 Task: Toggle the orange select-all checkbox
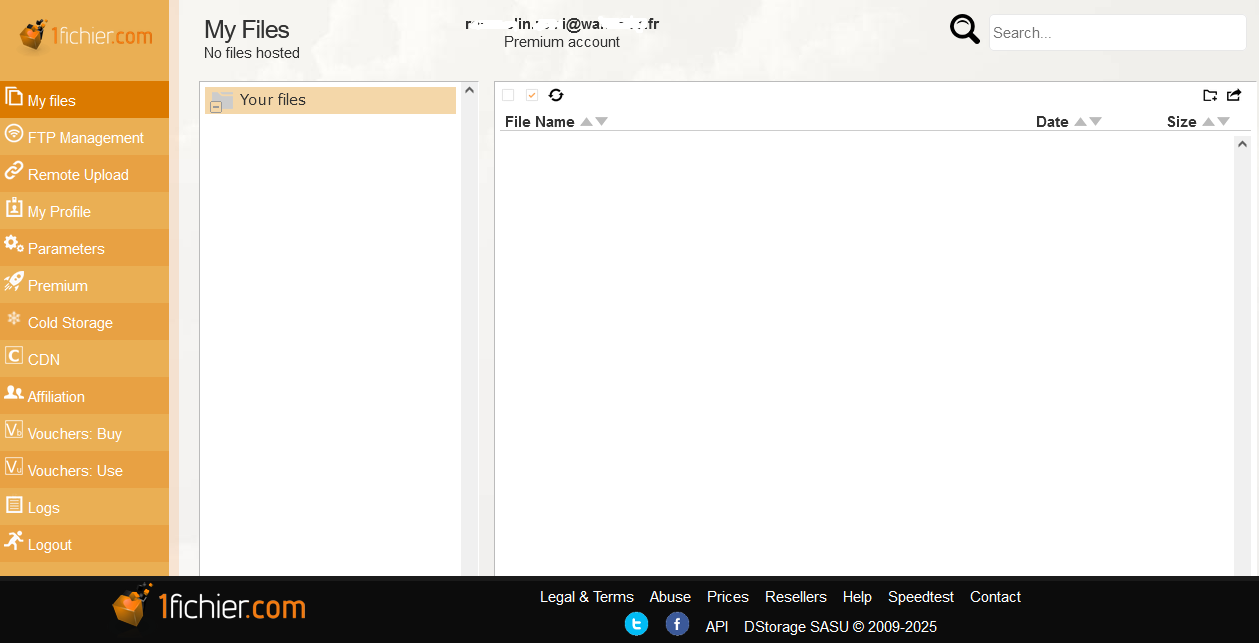pos(532,95)
